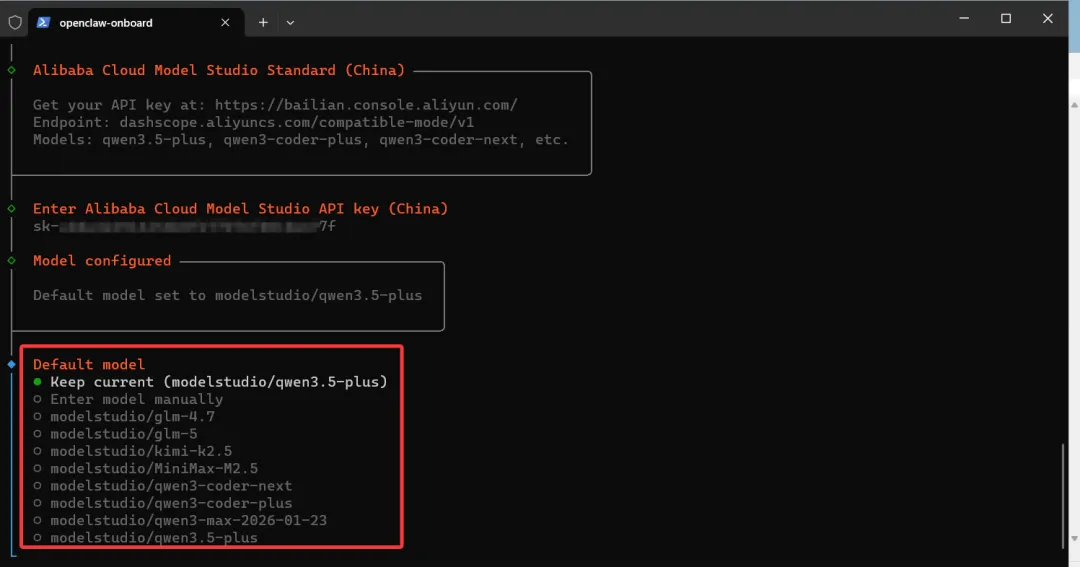Open the bailian.console.aliyun.com URL
The width and height of the screenshot is (1080, 567).
(x=366, y=105)
